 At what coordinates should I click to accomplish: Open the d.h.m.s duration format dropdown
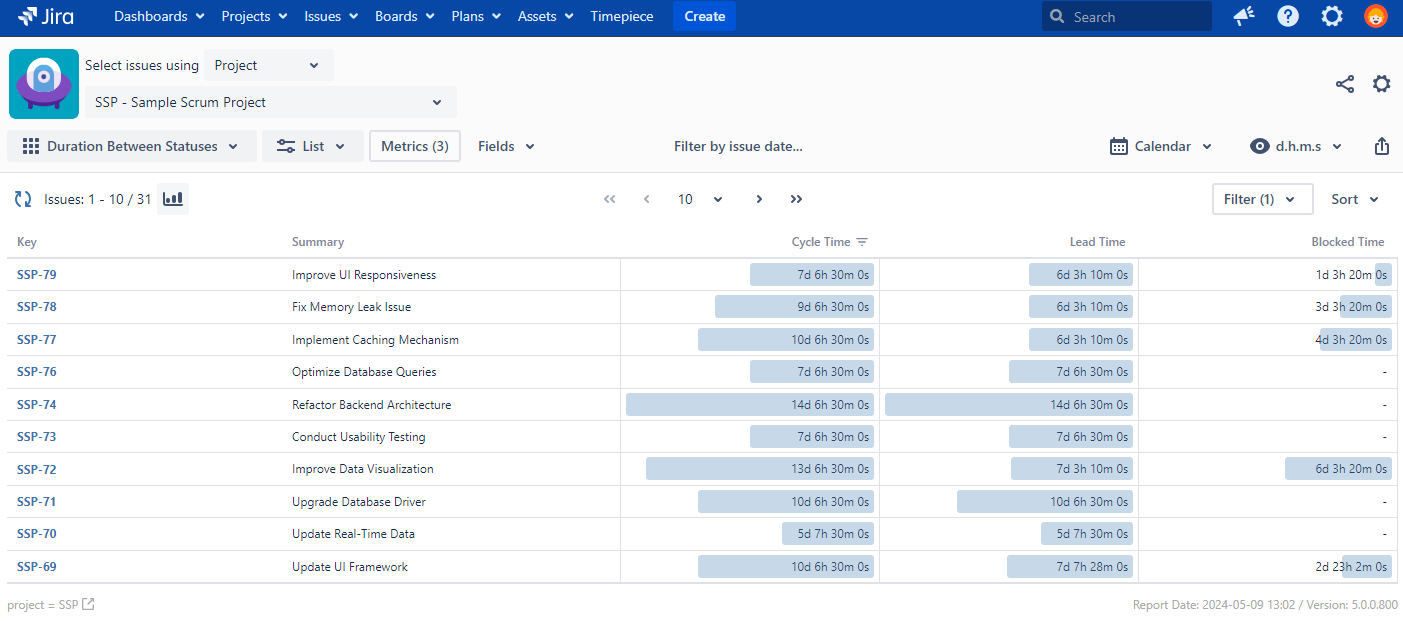tap(1296, 146)
